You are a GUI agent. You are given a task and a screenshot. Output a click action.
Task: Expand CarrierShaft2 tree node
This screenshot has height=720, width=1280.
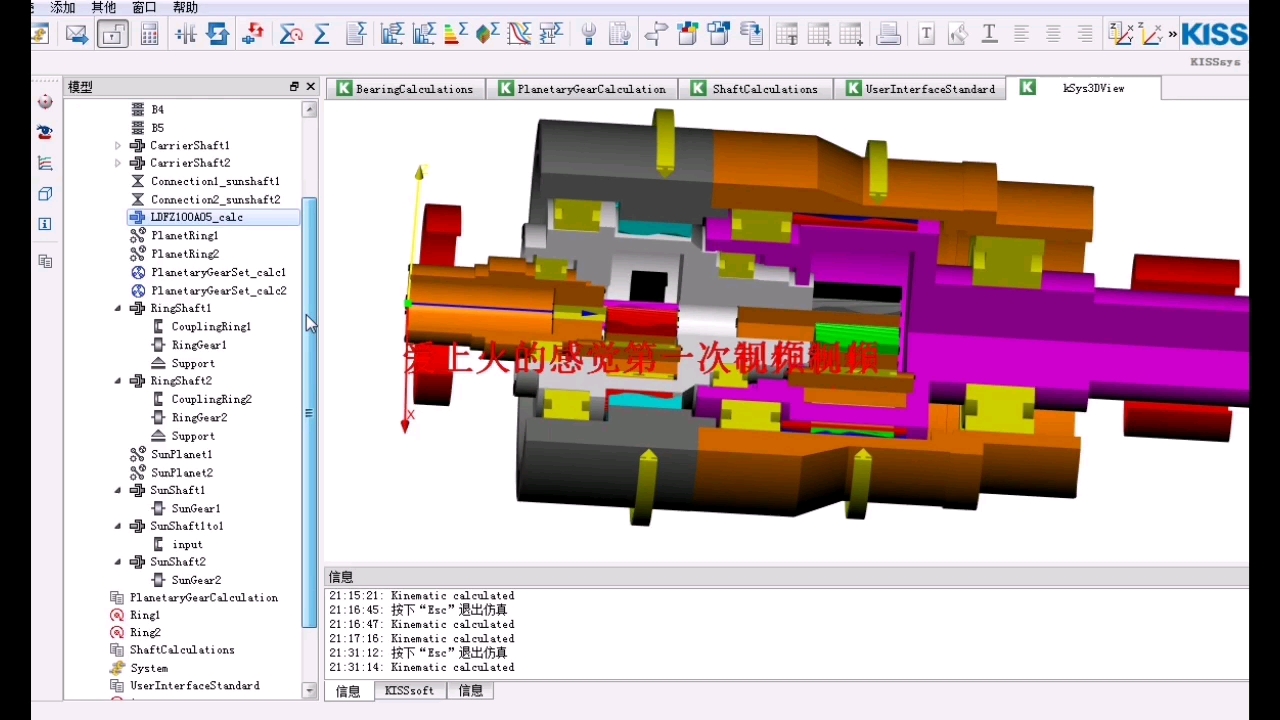tap(118, 163)
